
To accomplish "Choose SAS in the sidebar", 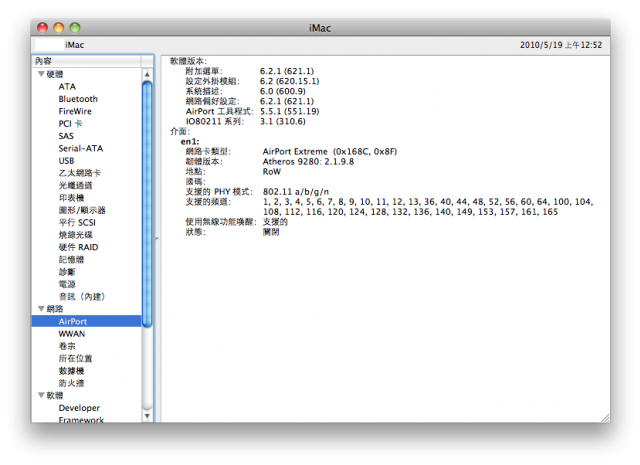I will 66,136.
